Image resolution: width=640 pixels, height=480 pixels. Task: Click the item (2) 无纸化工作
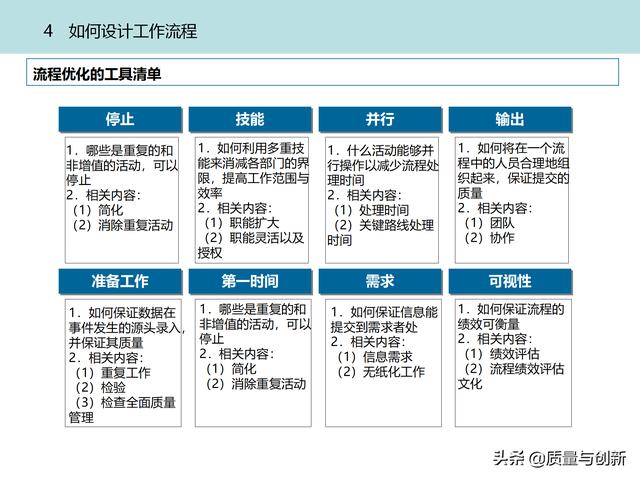(381, 372)
